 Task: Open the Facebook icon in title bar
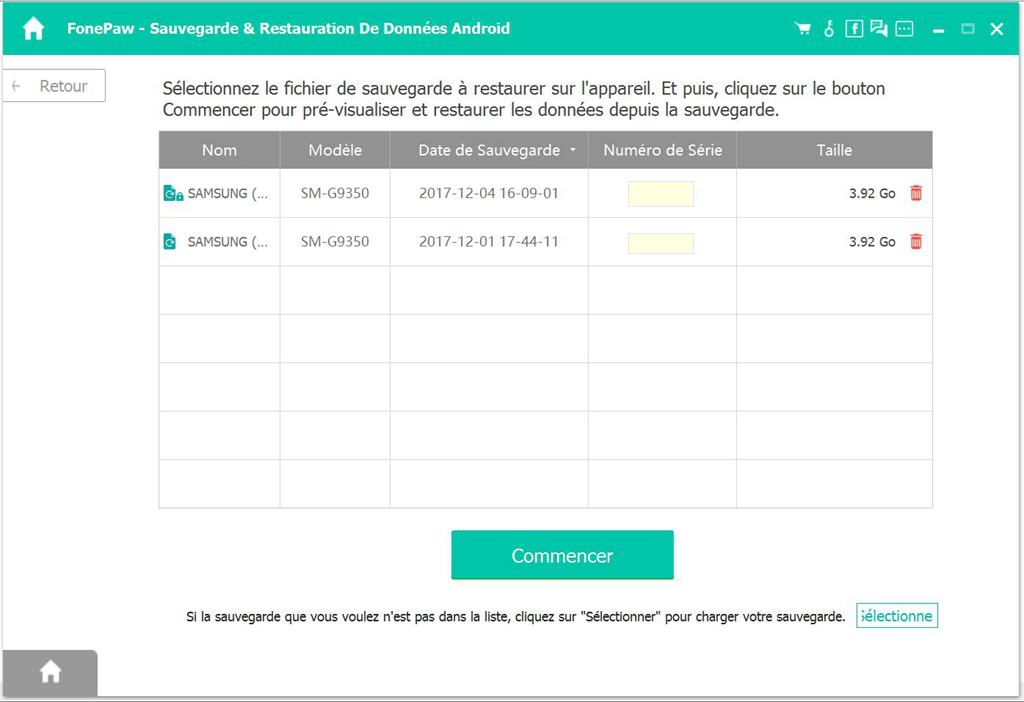pyautogui.click(x=854, y=29)
